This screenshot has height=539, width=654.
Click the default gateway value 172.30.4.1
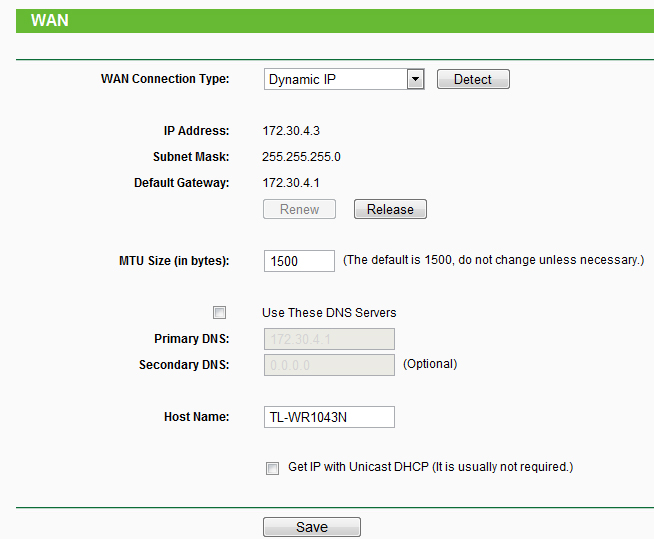point(291,183)
